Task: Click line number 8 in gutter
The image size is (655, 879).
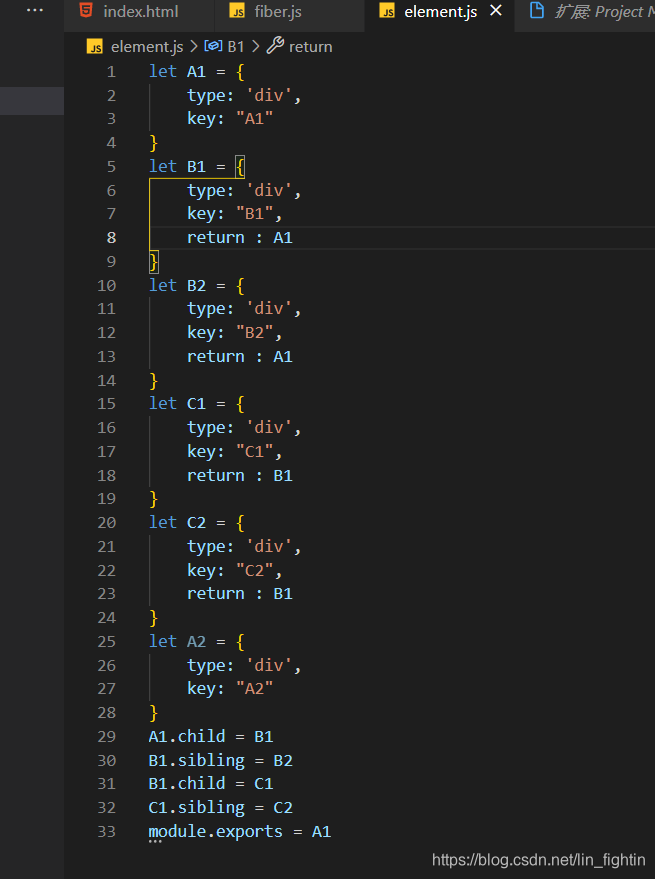Action: click(111, 238)
